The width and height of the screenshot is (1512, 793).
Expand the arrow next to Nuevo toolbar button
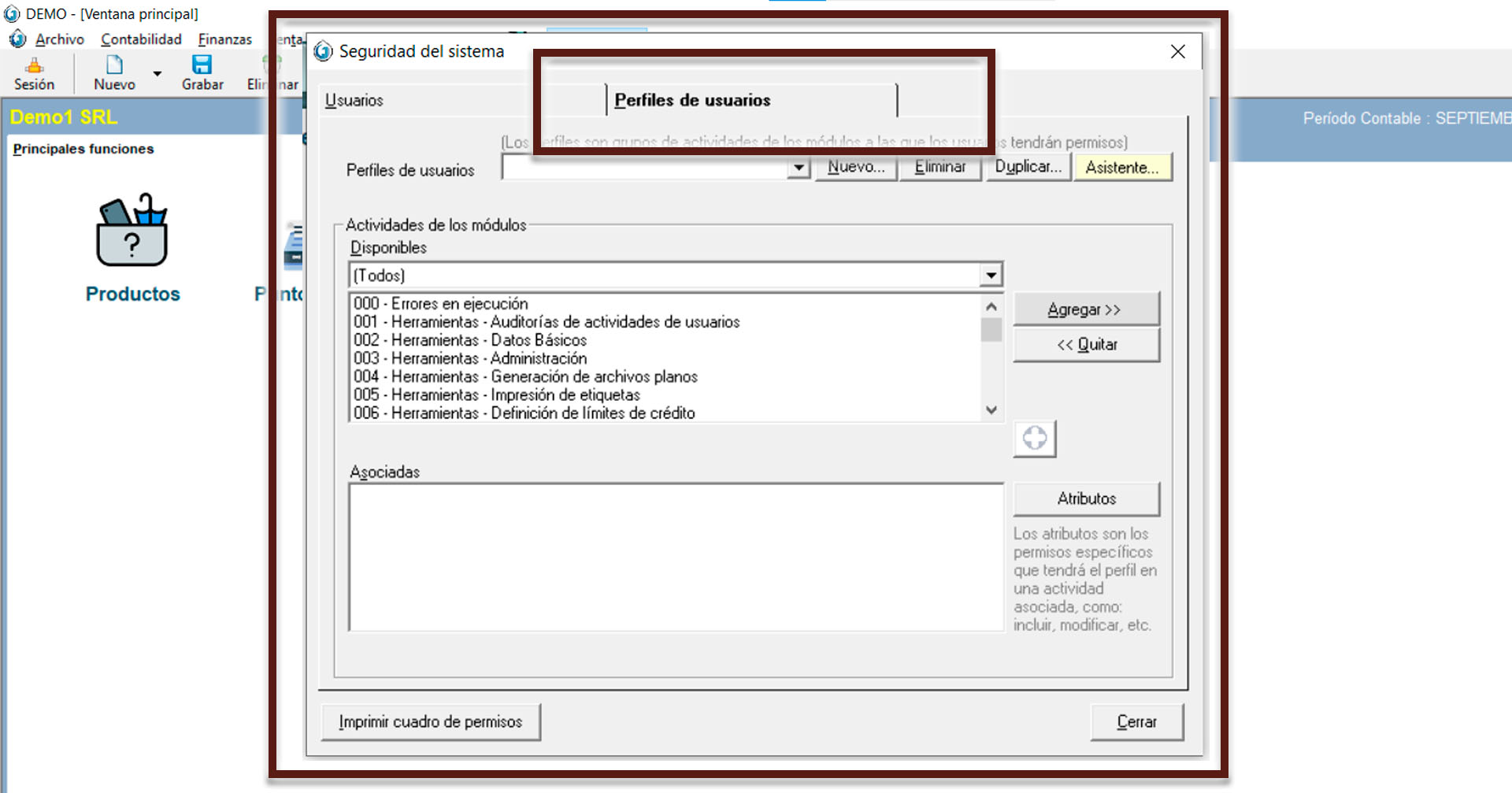click(157, 74)
